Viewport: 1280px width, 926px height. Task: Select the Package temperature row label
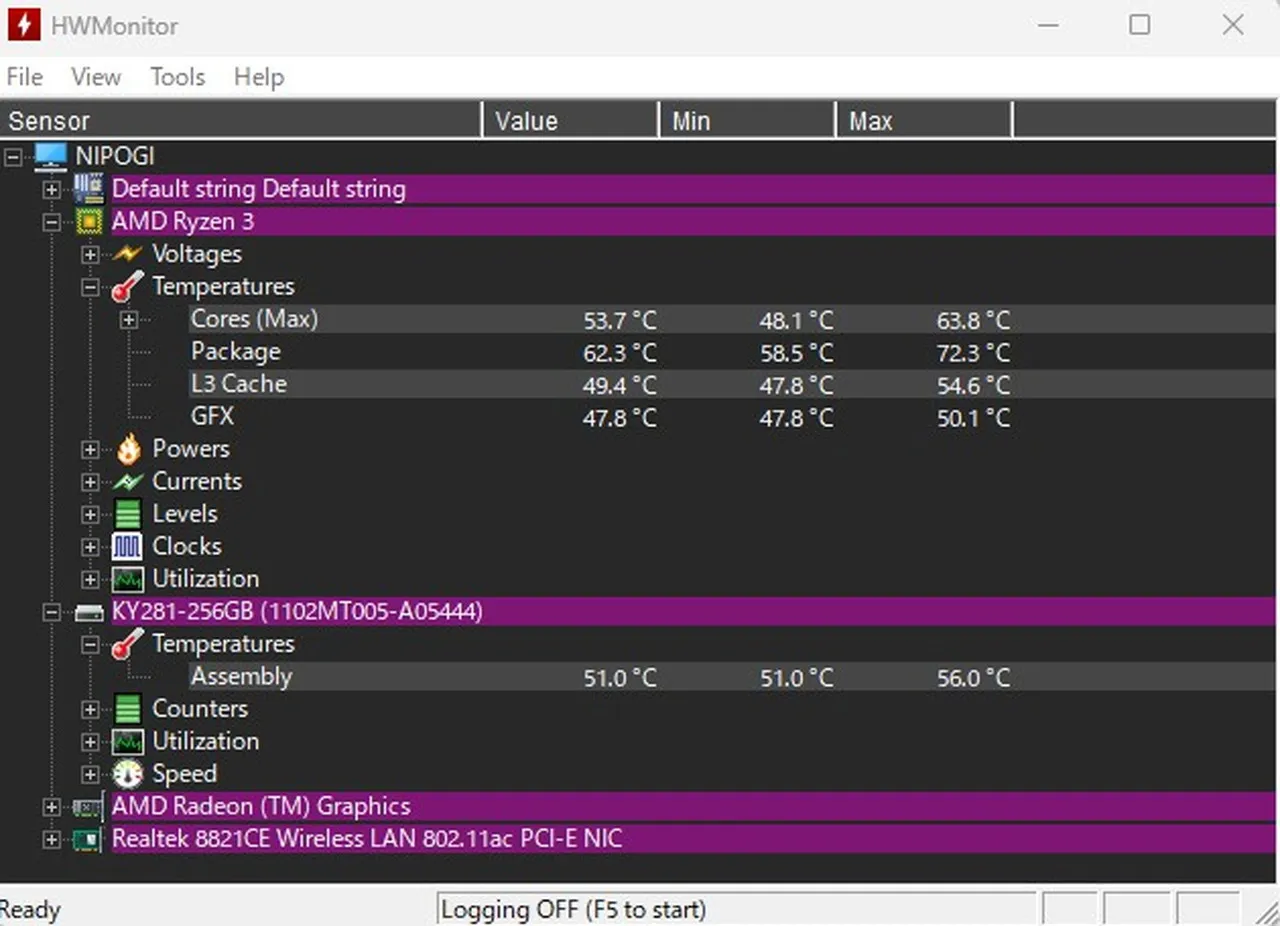(x=236, y=352)
